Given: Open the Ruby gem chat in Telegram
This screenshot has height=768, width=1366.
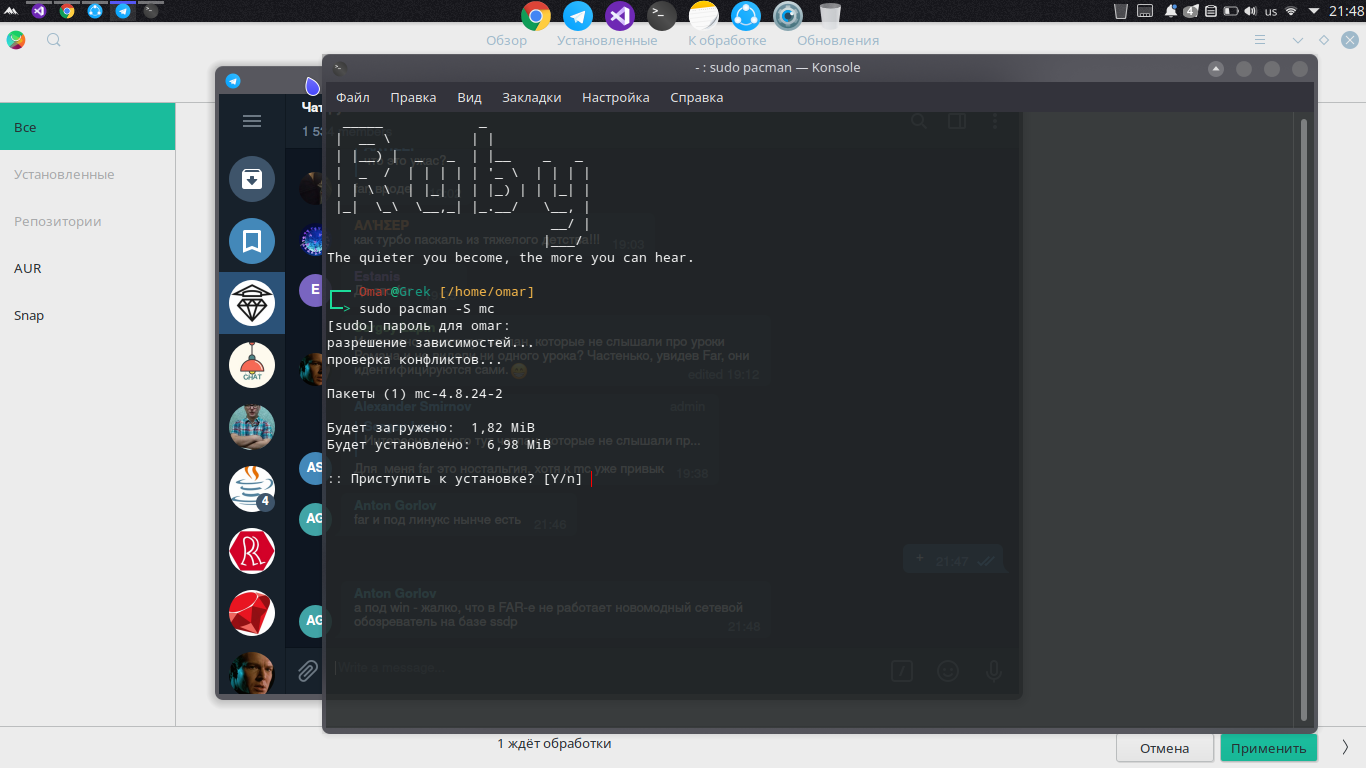Looking at the screenshot, I should pyautogui.click(x=252, y=613).
